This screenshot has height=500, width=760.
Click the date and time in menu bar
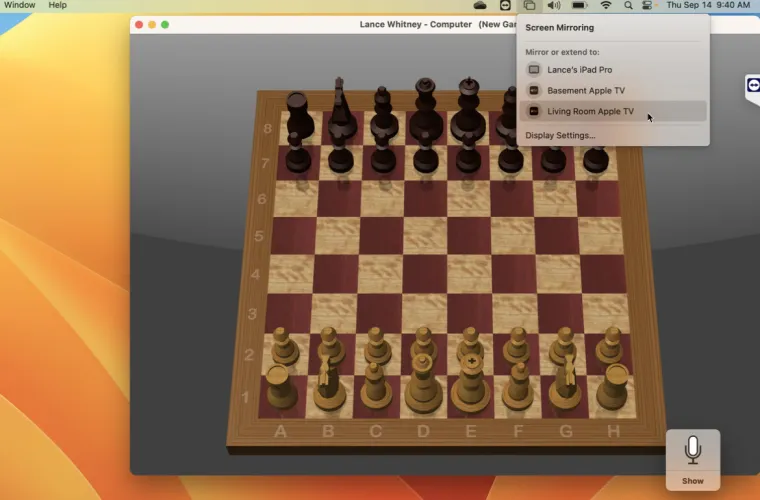[x=707, y=6]
